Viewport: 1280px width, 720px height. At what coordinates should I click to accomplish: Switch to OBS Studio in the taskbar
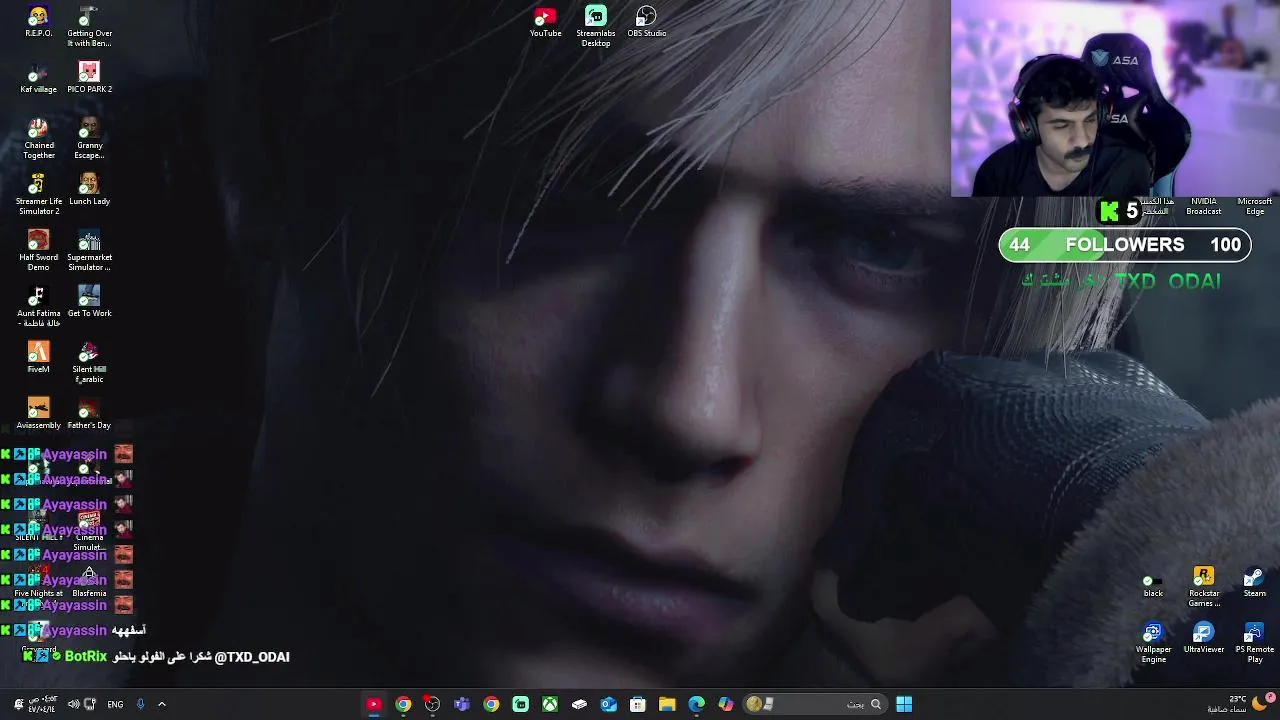(x=432, y=704)
